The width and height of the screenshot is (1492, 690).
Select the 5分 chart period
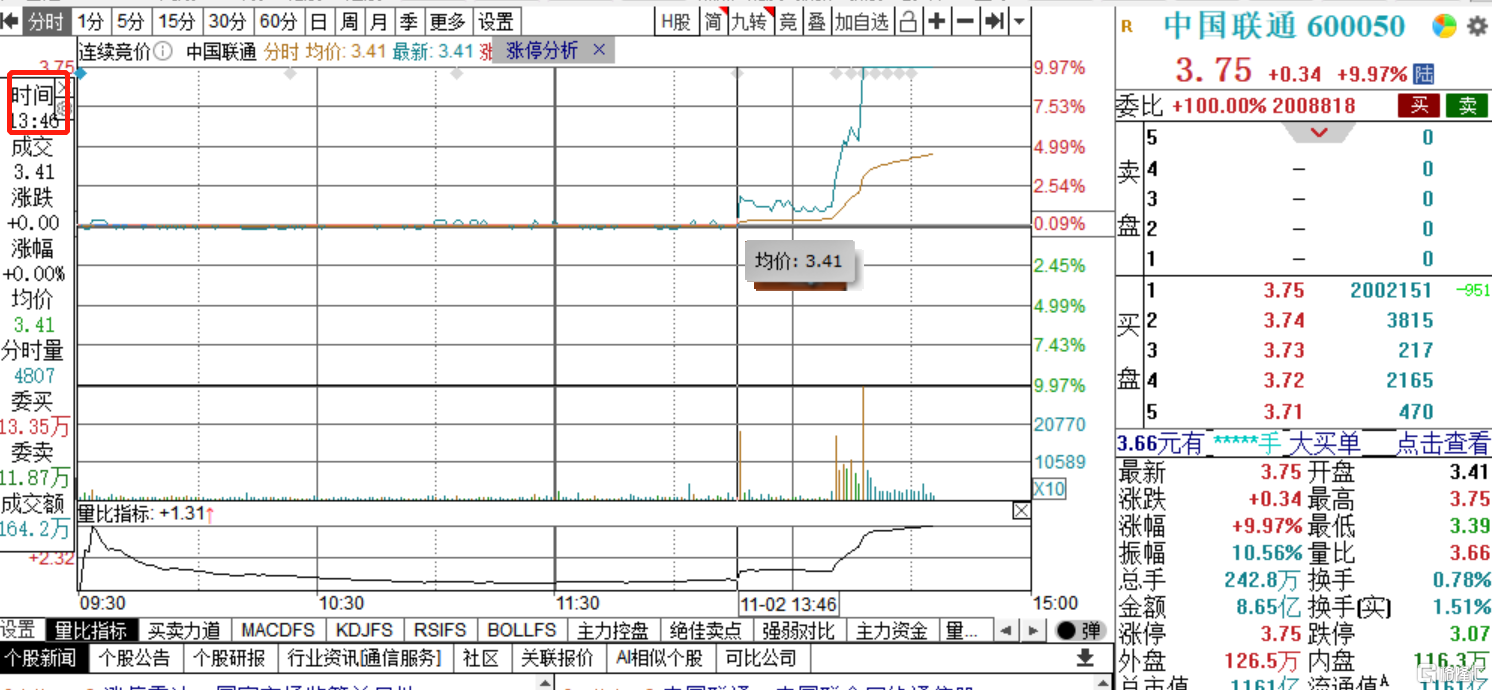(130, 21)
